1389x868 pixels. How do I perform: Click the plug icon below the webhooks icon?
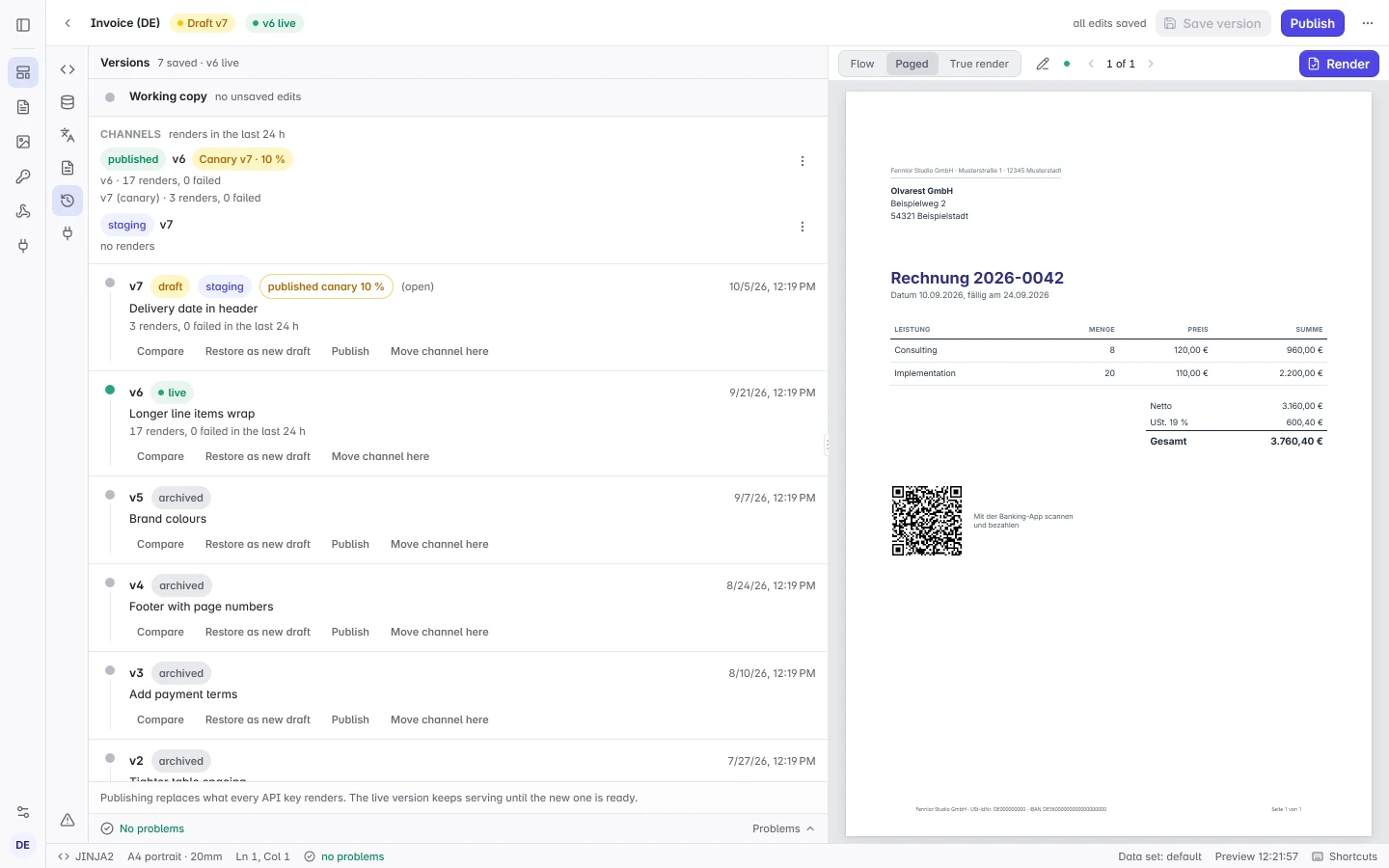click(23, 246)
